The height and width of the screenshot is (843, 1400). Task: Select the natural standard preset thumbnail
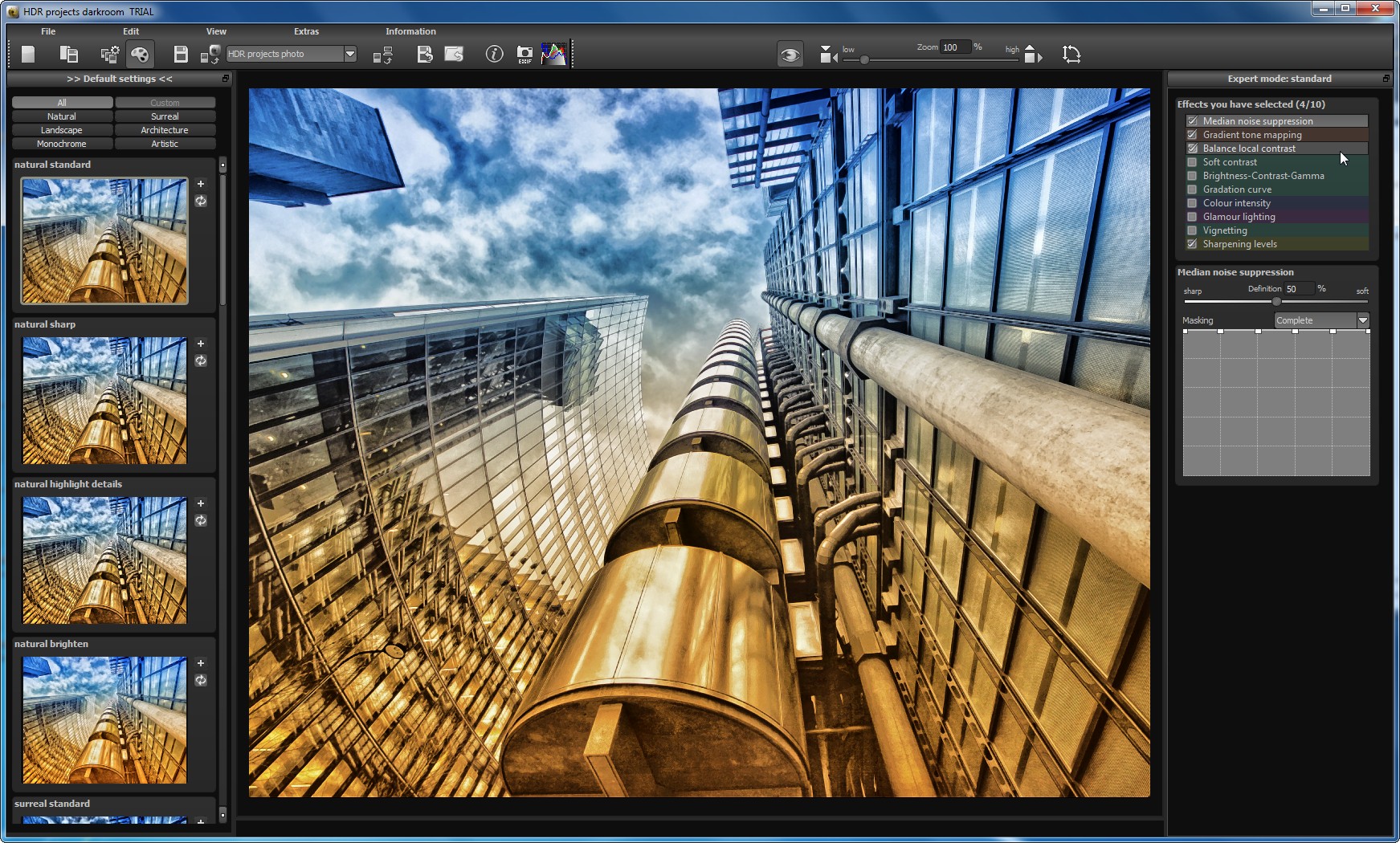(104, 241)
